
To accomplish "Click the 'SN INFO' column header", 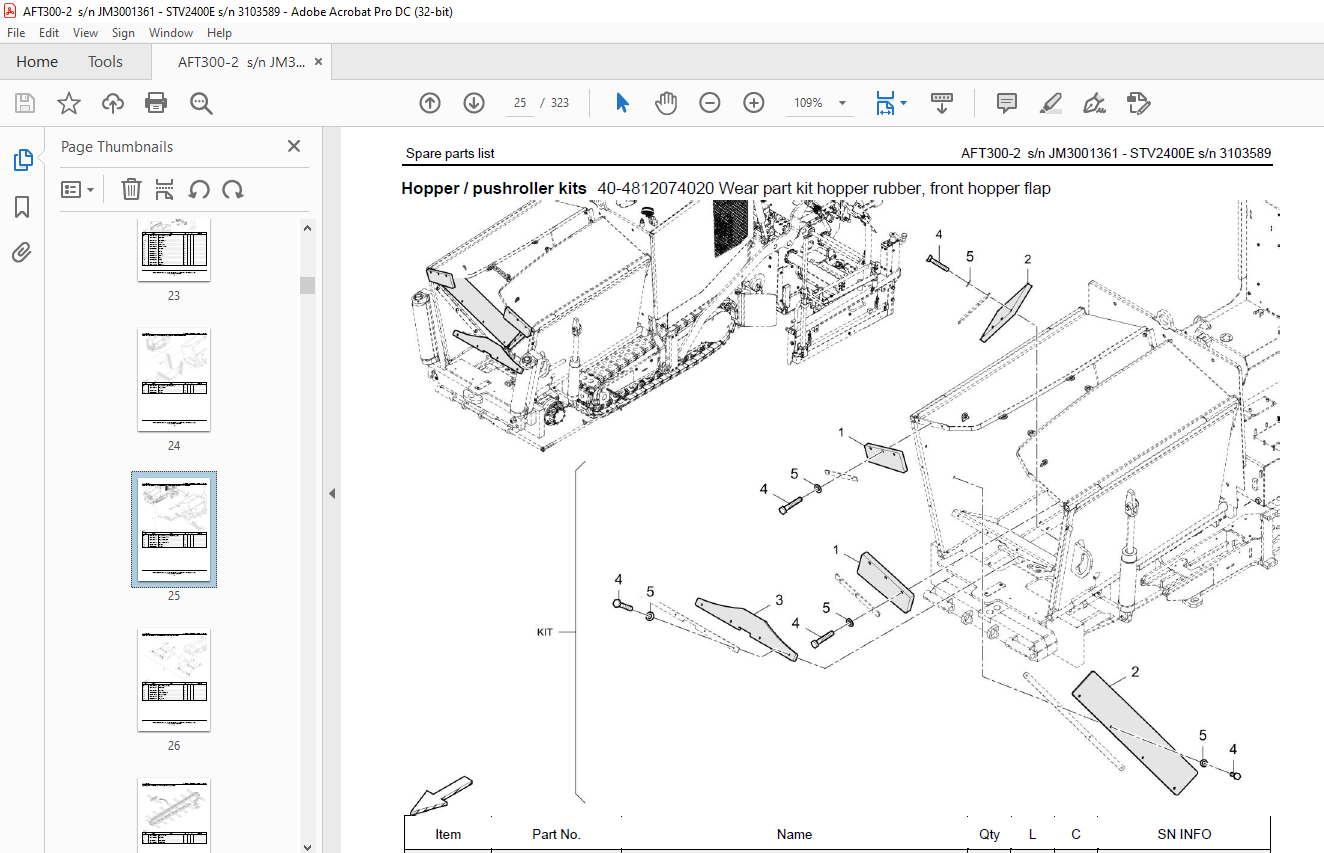I will pyautogui.click(x=1184, y=834).
